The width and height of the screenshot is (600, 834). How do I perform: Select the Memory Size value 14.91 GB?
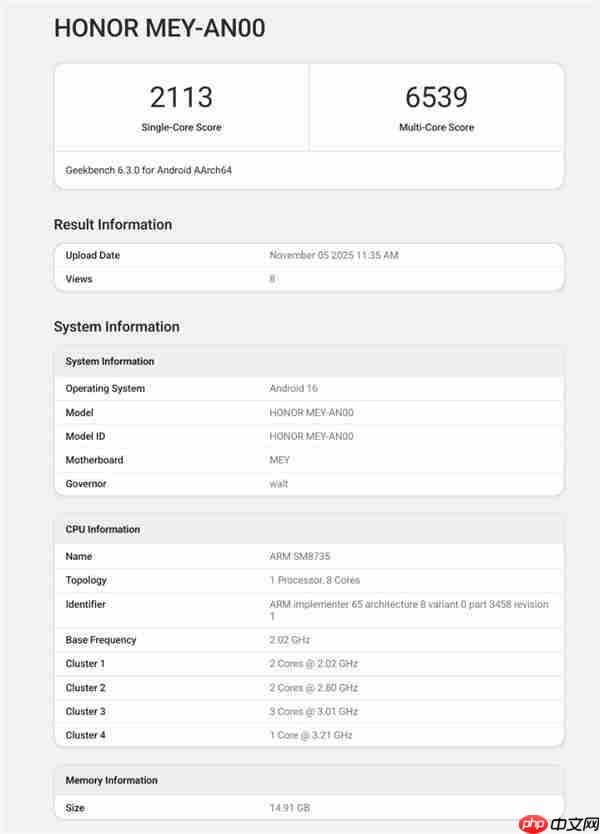[x=291, y=807]
